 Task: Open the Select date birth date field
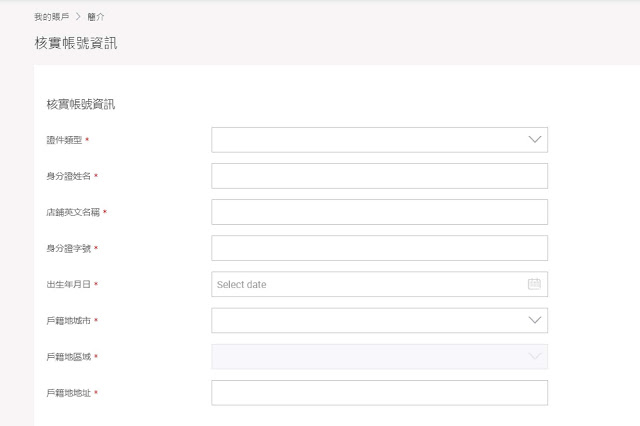click(x=369, y=284)
